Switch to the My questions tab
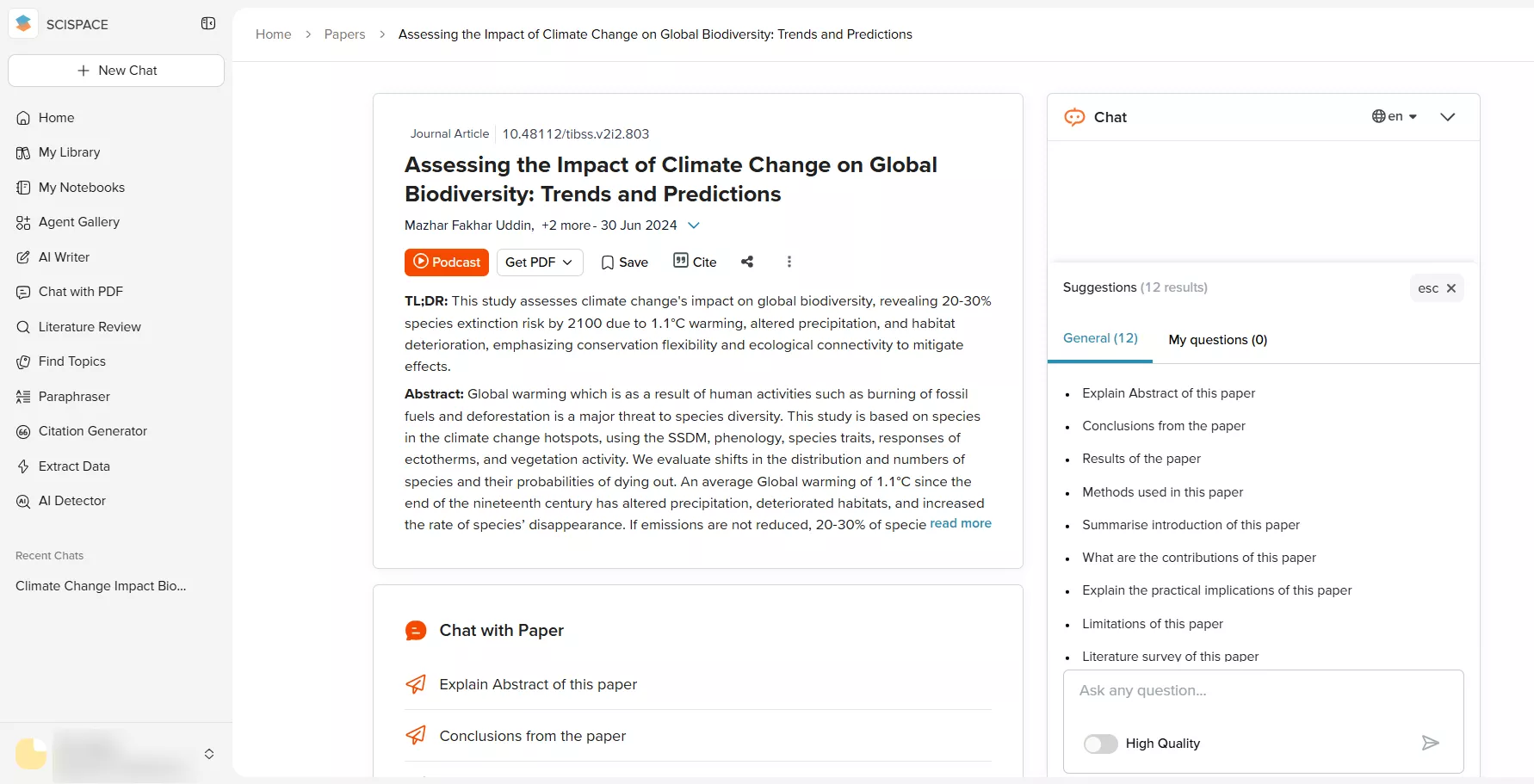This screenshot has width=1534, height=784. [x=1217, y=339]
